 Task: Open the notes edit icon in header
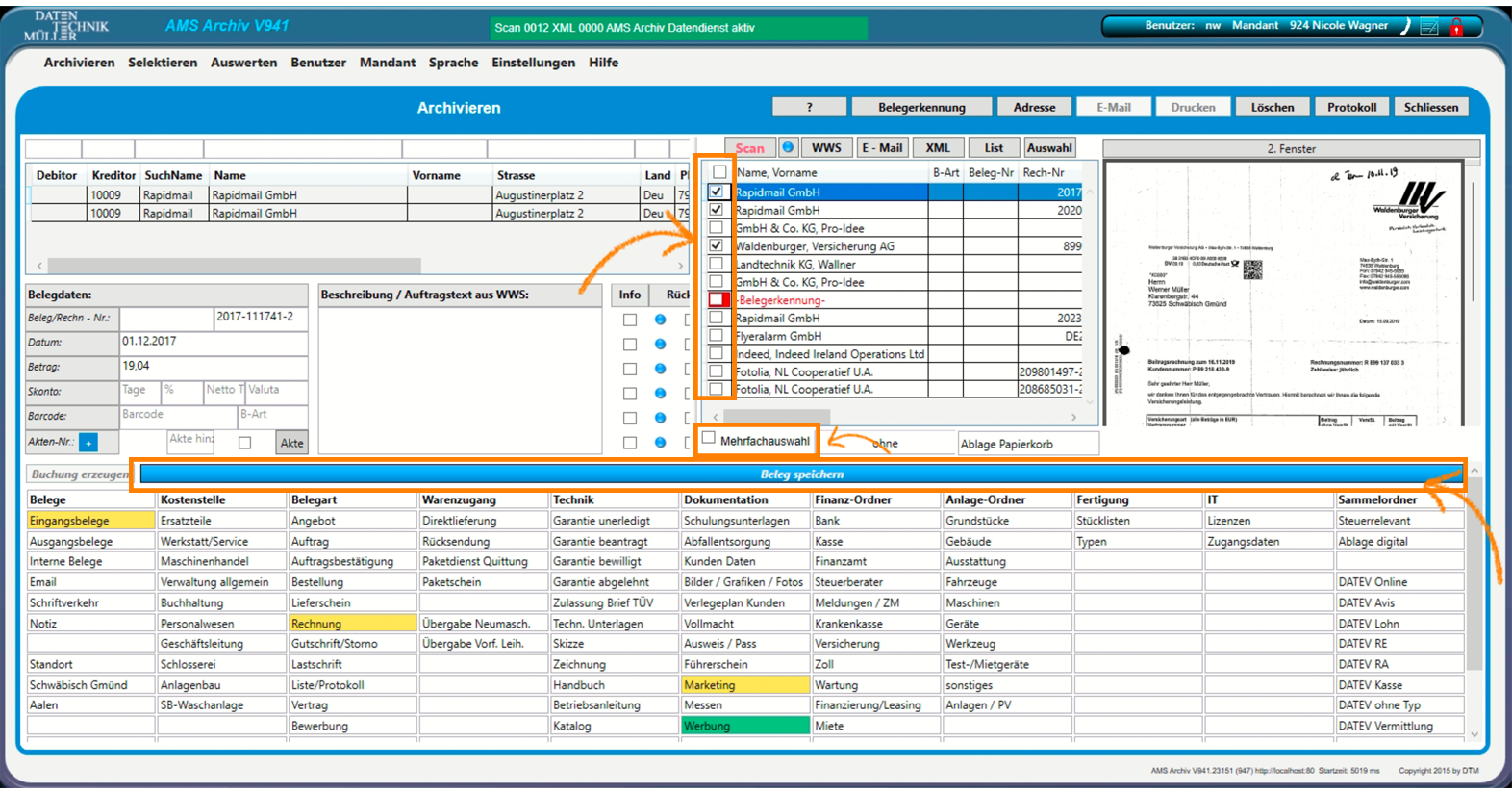(x=1429, y=27)
